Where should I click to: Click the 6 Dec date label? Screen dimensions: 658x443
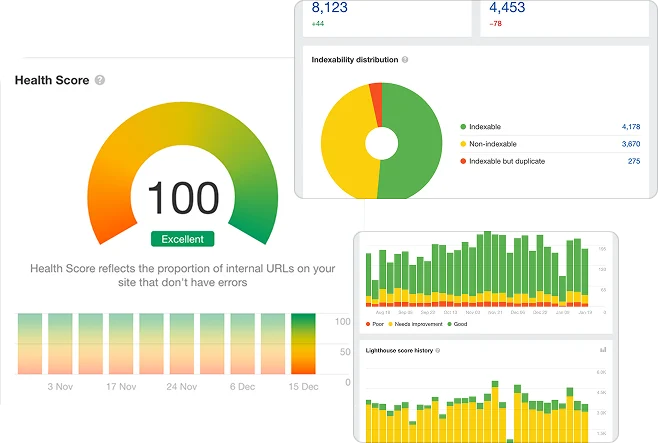(242, 386)
